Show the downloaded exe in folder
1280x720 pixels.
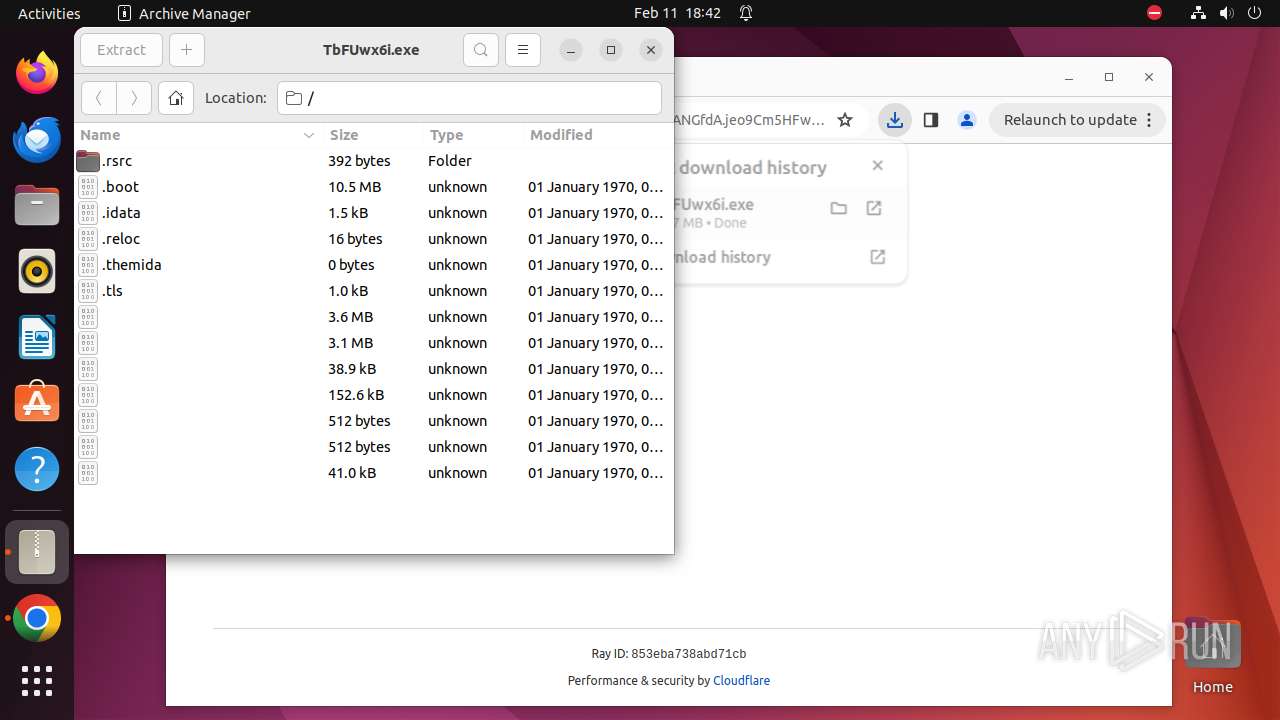[x=839, y=208]
